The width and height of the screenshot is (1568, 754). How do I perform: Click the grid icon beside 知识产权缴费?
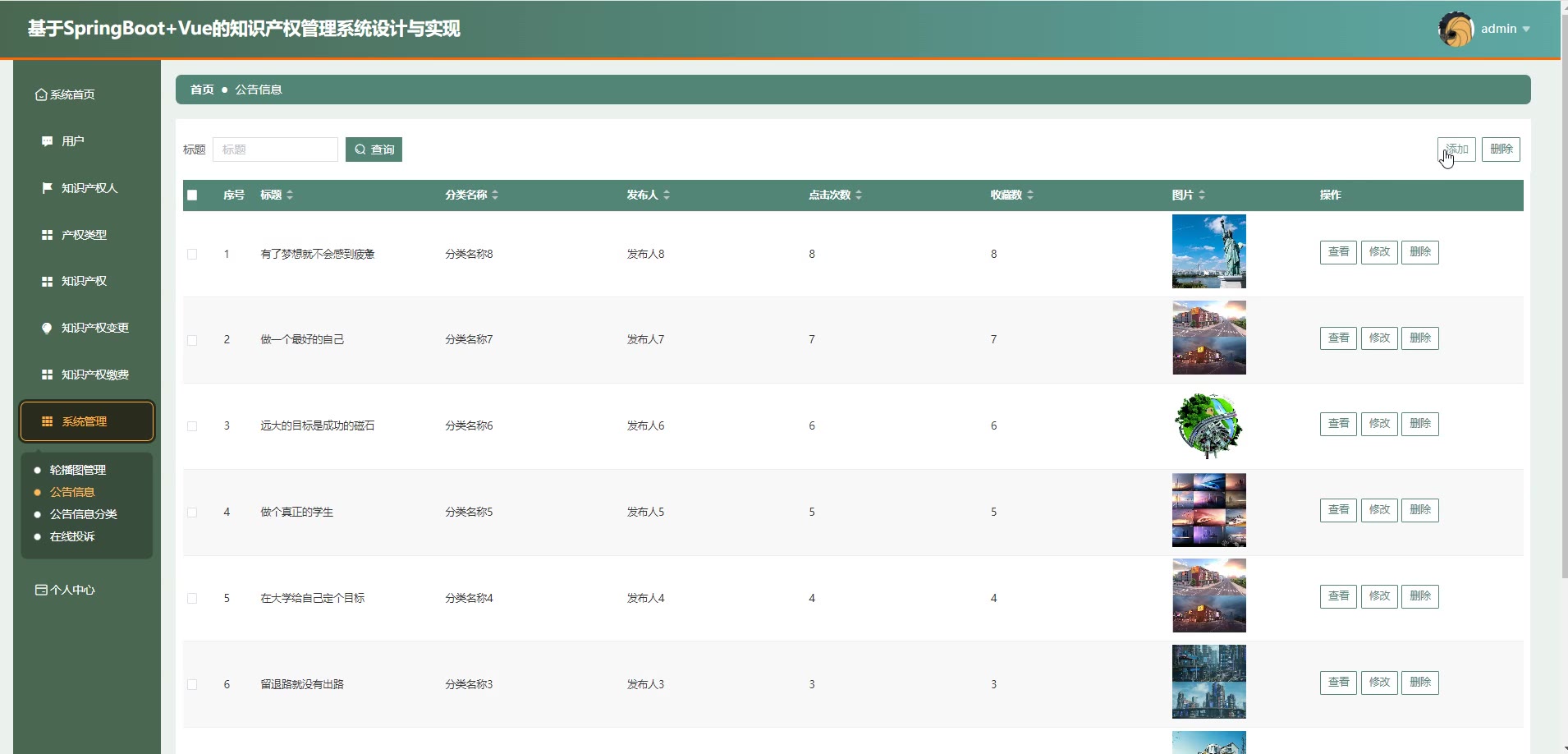pos(47,375)
